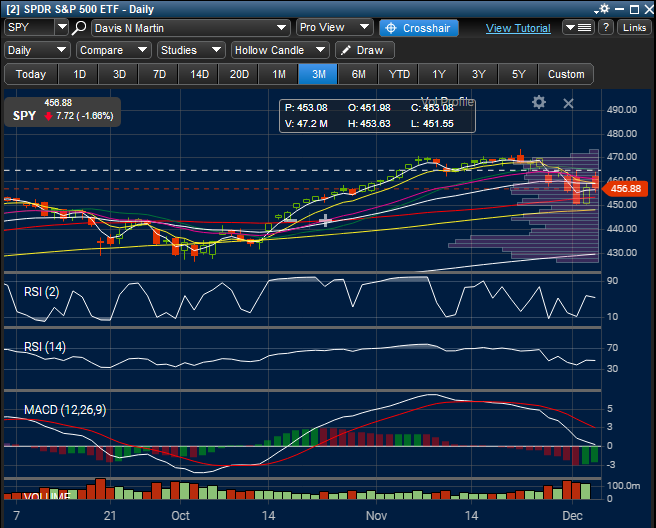The height and width of the screenshot is (528, 656).
Task: Select the 20D time range
Action: [239, 74]
